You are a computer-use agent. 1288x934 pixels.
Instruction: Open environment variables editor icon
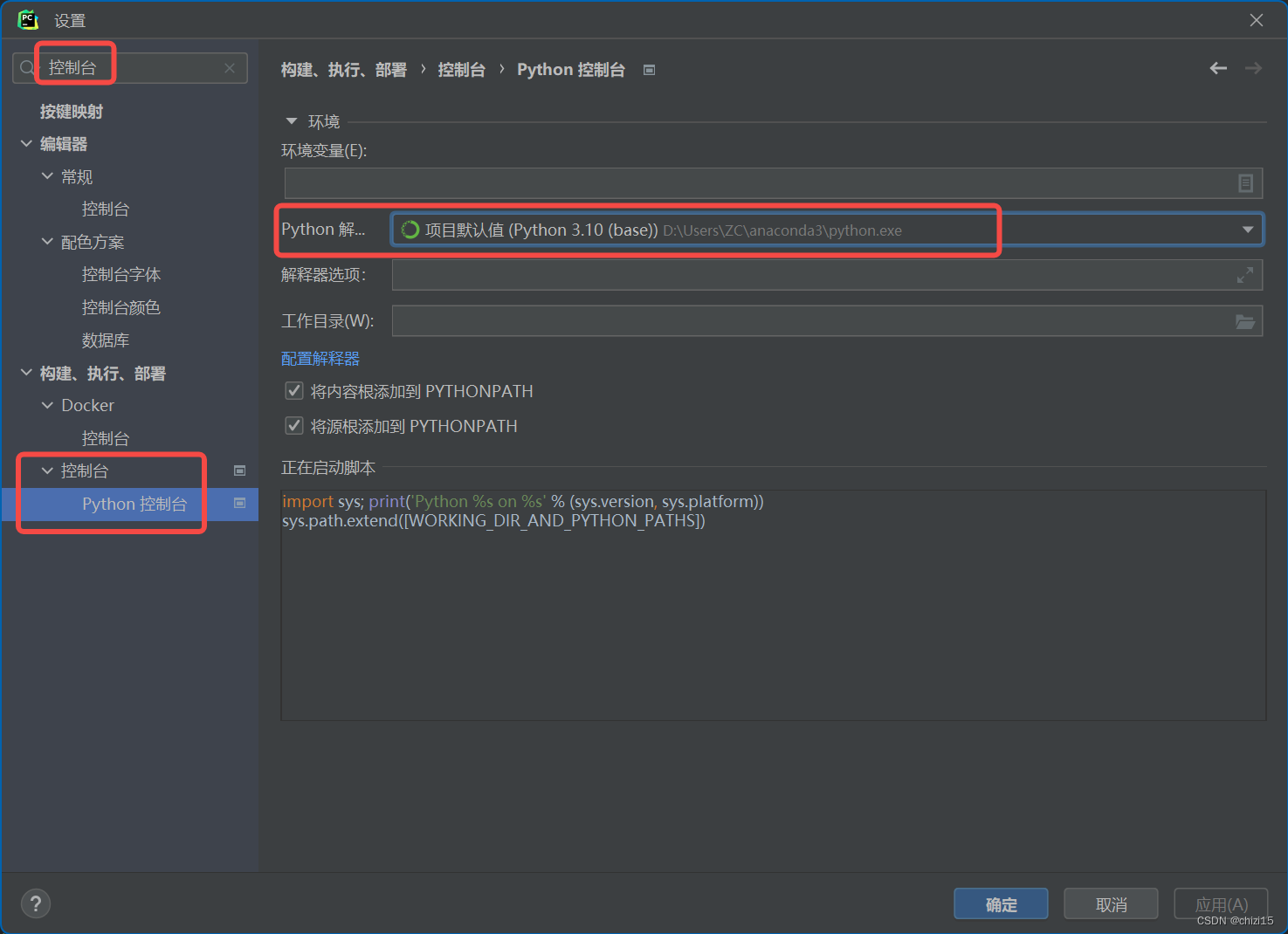[x=1245, y=183]
